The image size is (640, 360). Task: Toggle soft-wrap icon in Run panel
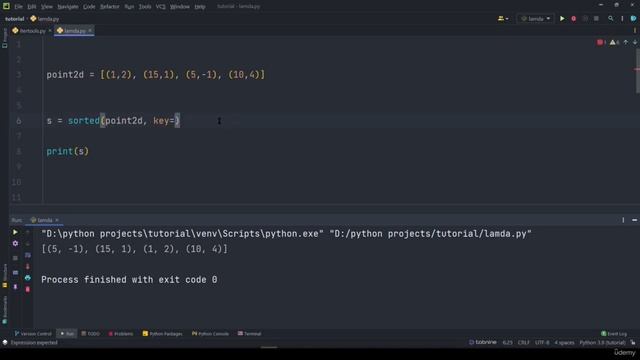(27, 255)
